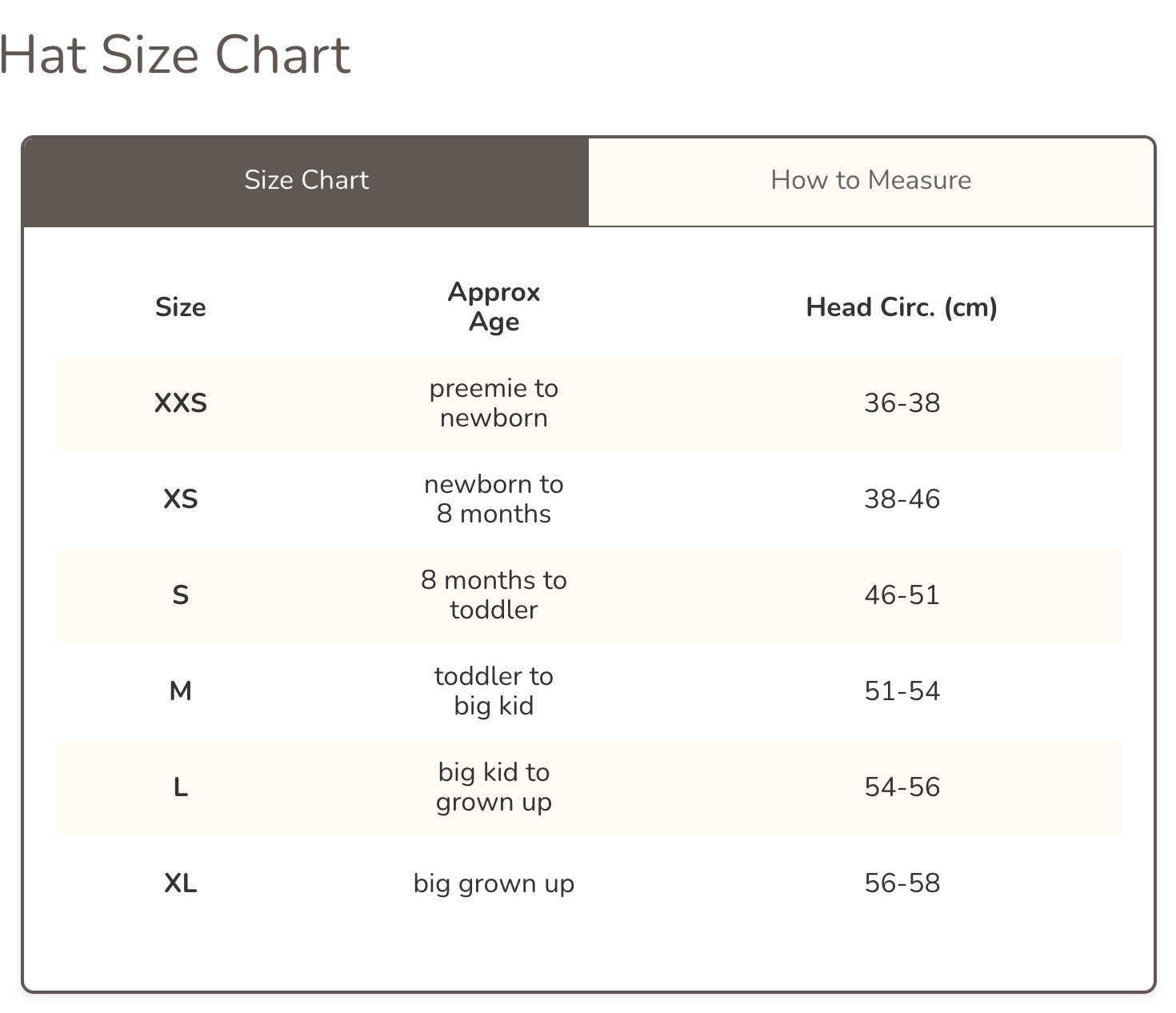
Task: Click the big grown up age text
Action: (494, 883)
